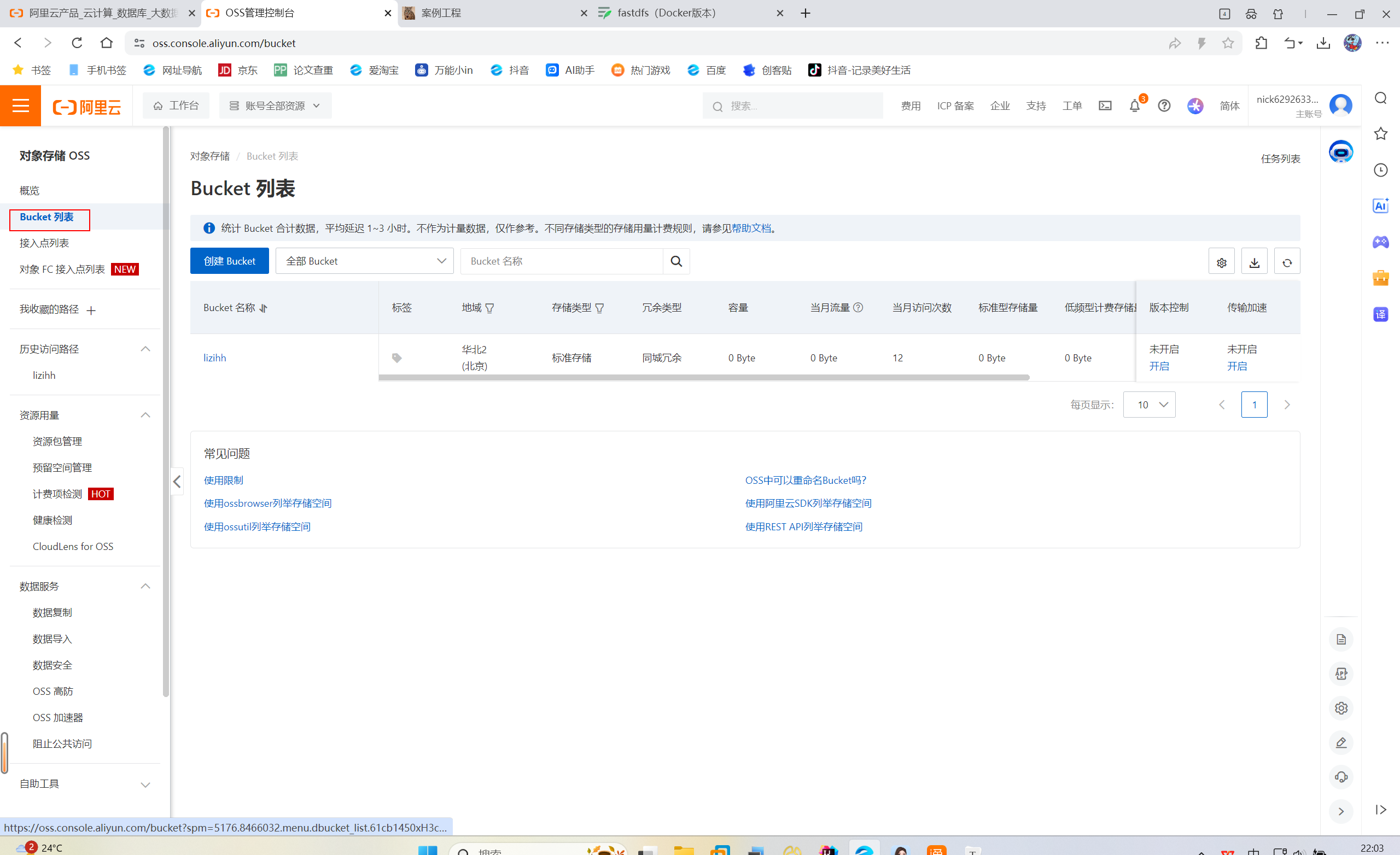Open the notification bell with the 3 badge
The width and height of the screenshot is (1400, 855).
coord(1134,106)
